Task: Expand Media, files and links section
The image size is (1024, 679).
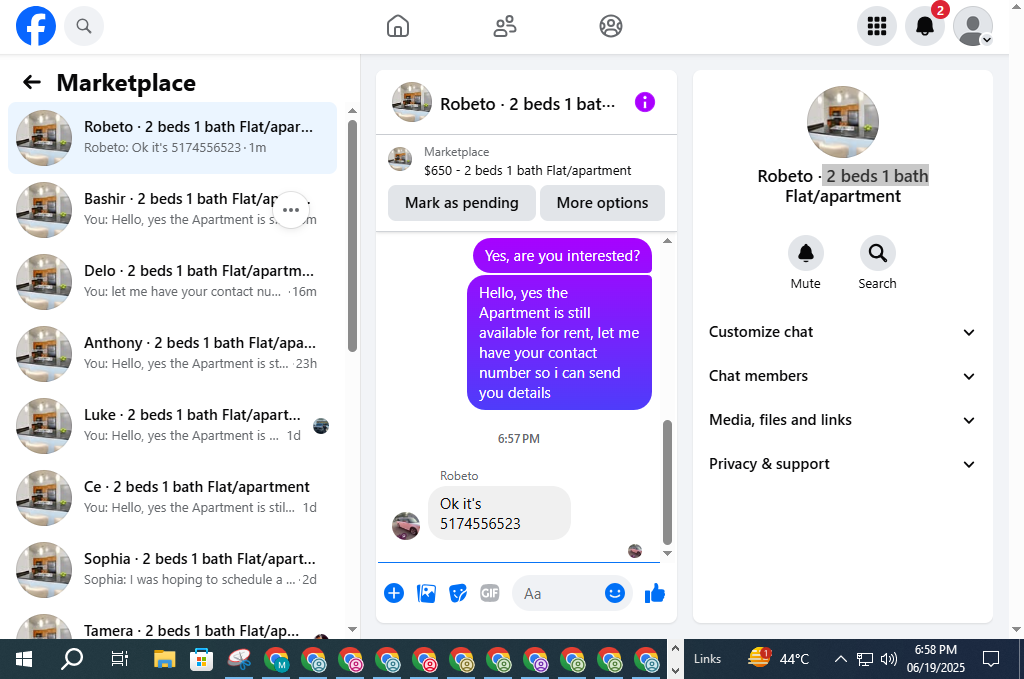Action: pos(842,420)
